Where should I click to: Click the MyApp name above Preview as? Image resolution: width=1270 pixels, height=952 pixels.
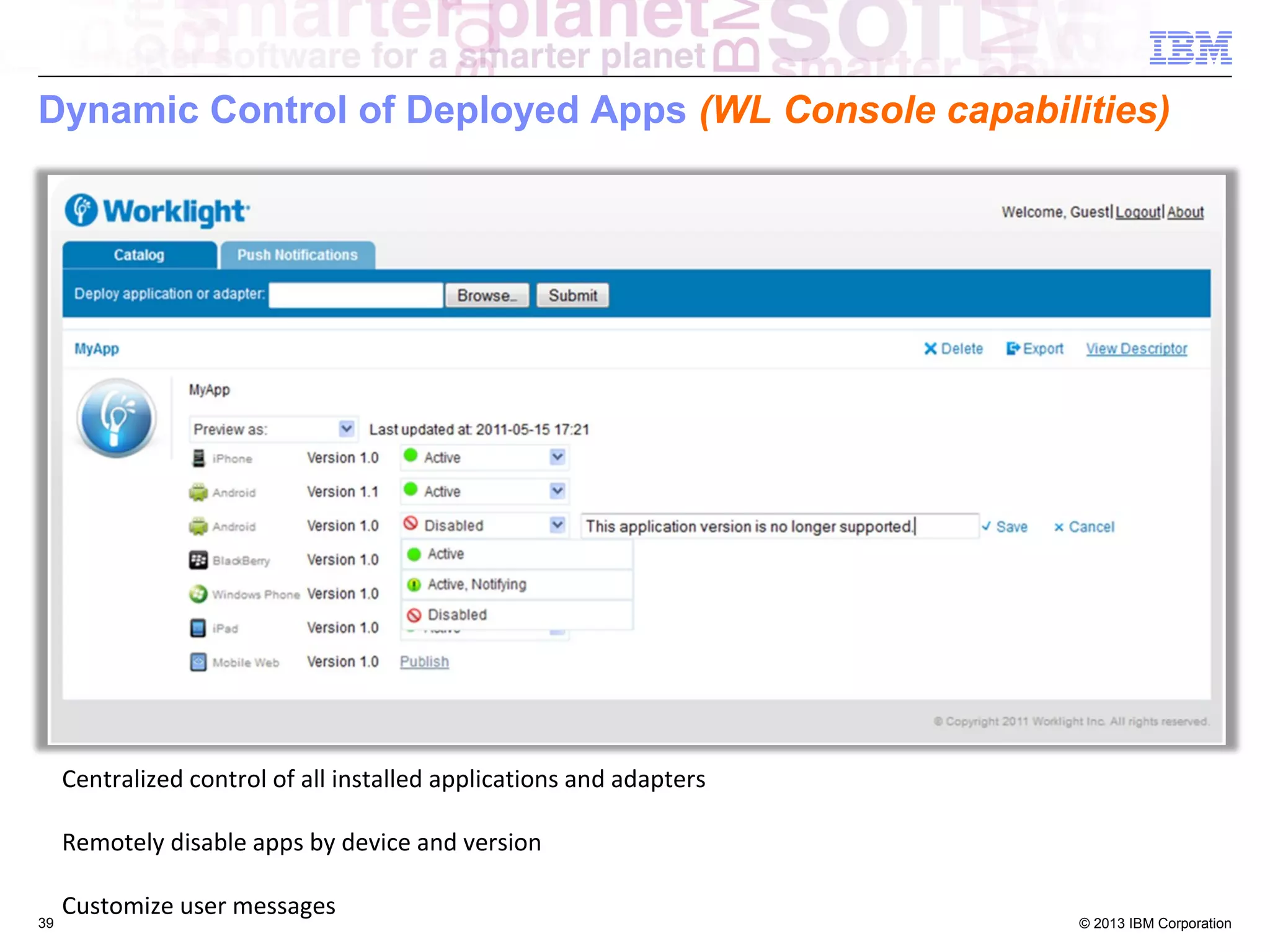209,390
